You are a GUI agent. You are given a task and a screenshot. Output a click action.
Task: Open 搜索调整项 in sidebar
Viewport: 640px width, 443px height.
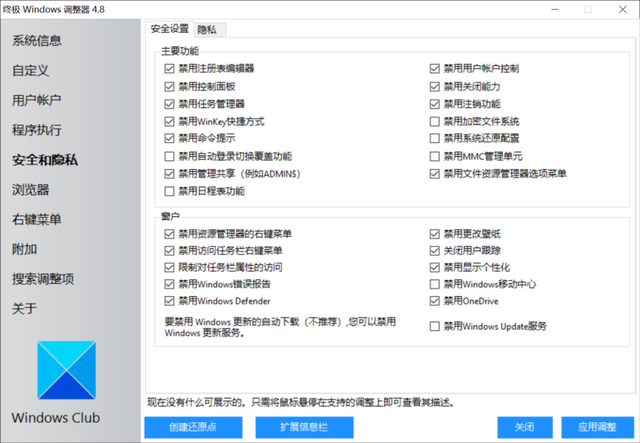[43, 279]
